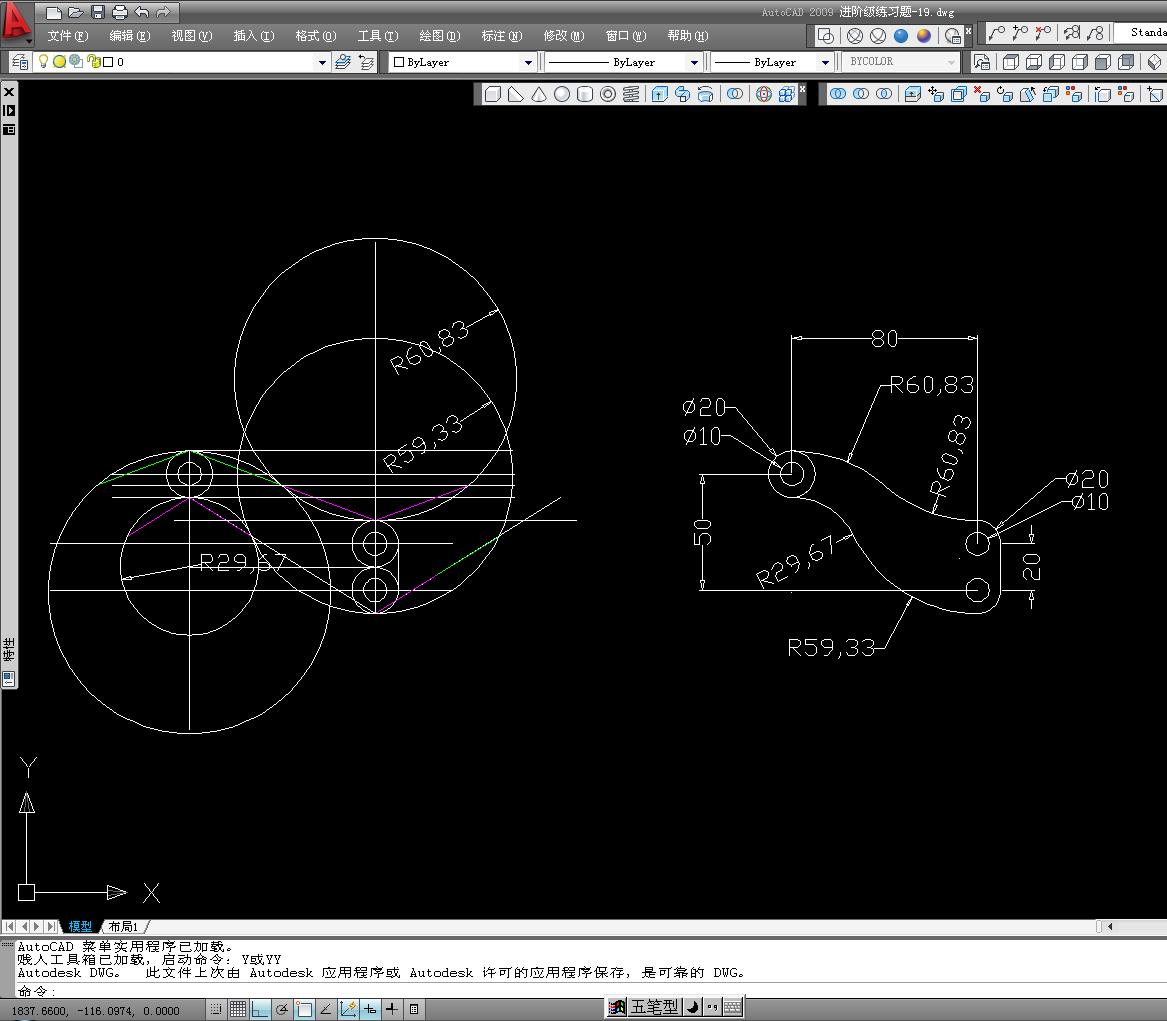Select the Cone solid tool
1167x1021 pixels.
click(x=539, y=94)
